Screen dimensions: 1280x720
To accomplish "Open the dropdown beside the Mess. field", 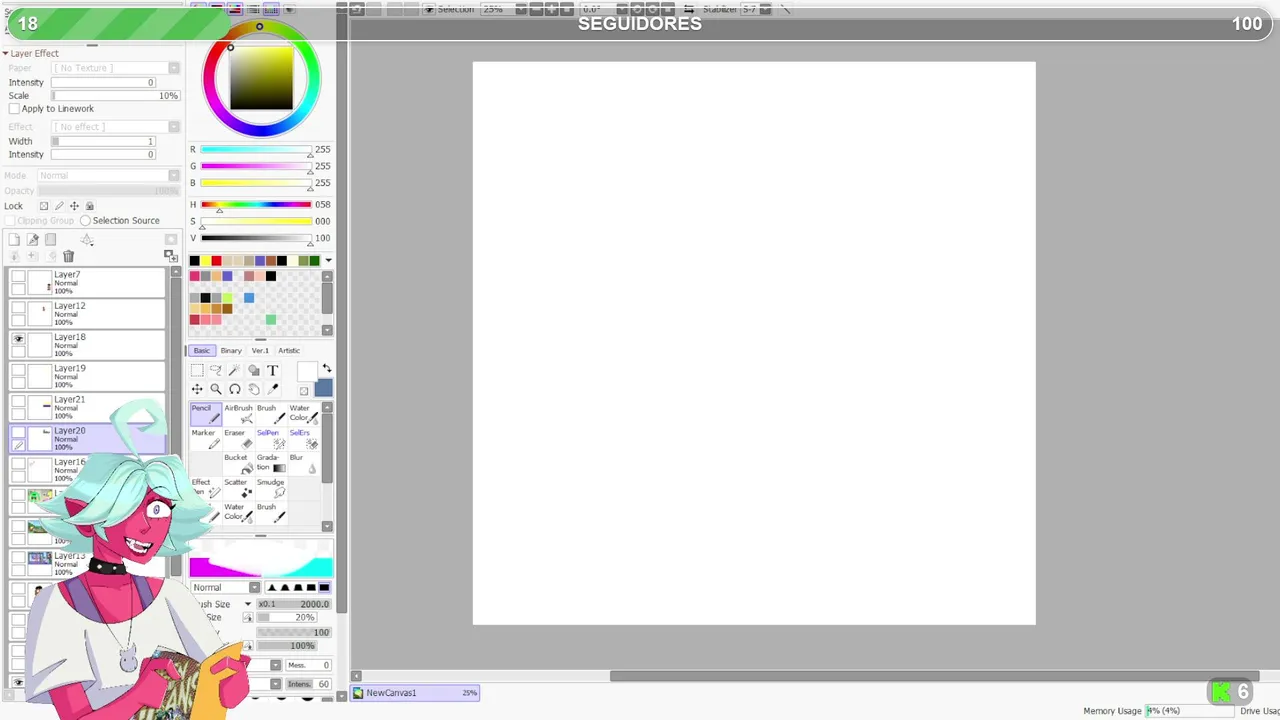I will (275, 665).
